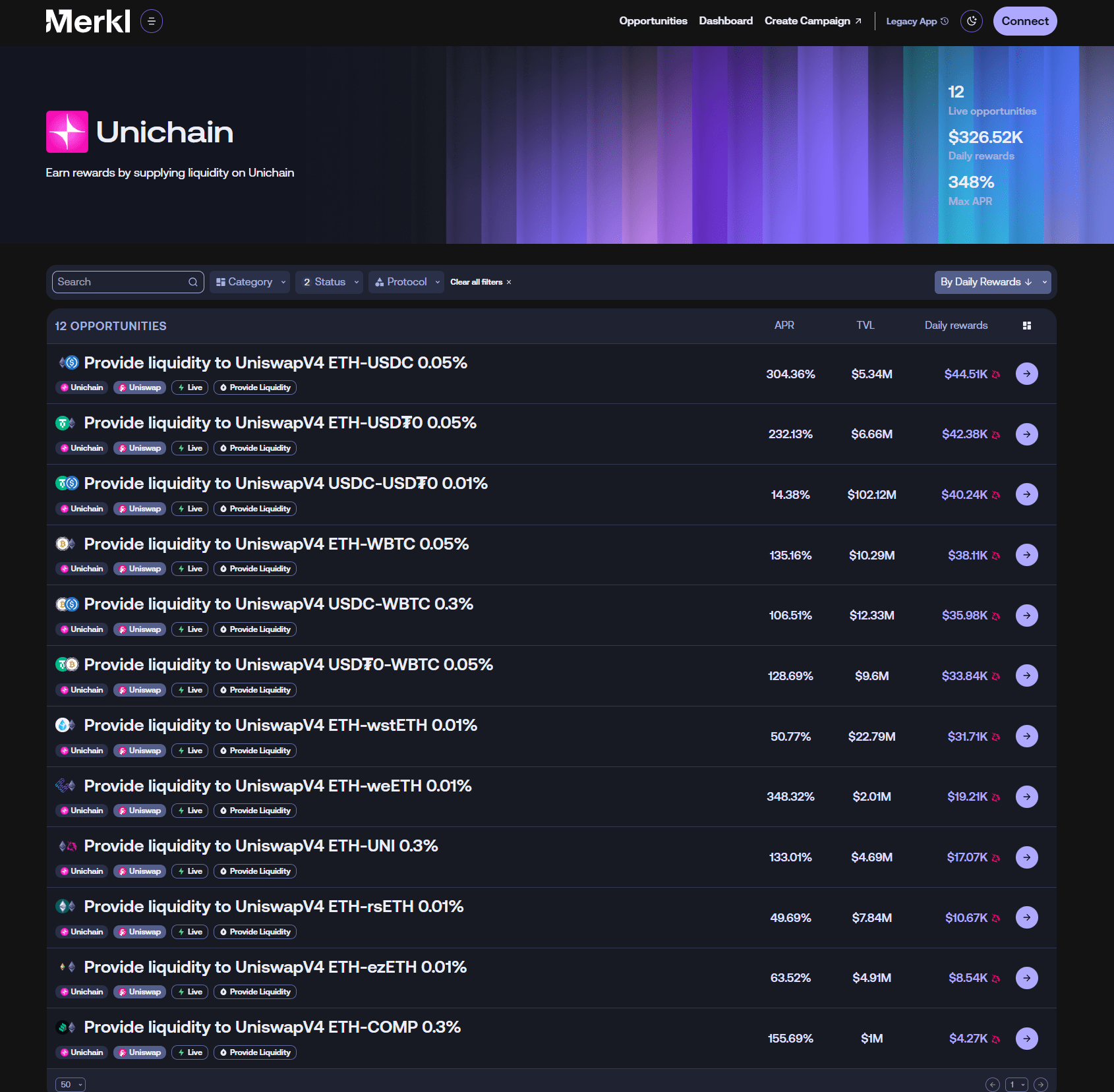The width and height of the screenshot is (1114, 1092).
Task: Open the Status filter dropdown
Action: 329,281
